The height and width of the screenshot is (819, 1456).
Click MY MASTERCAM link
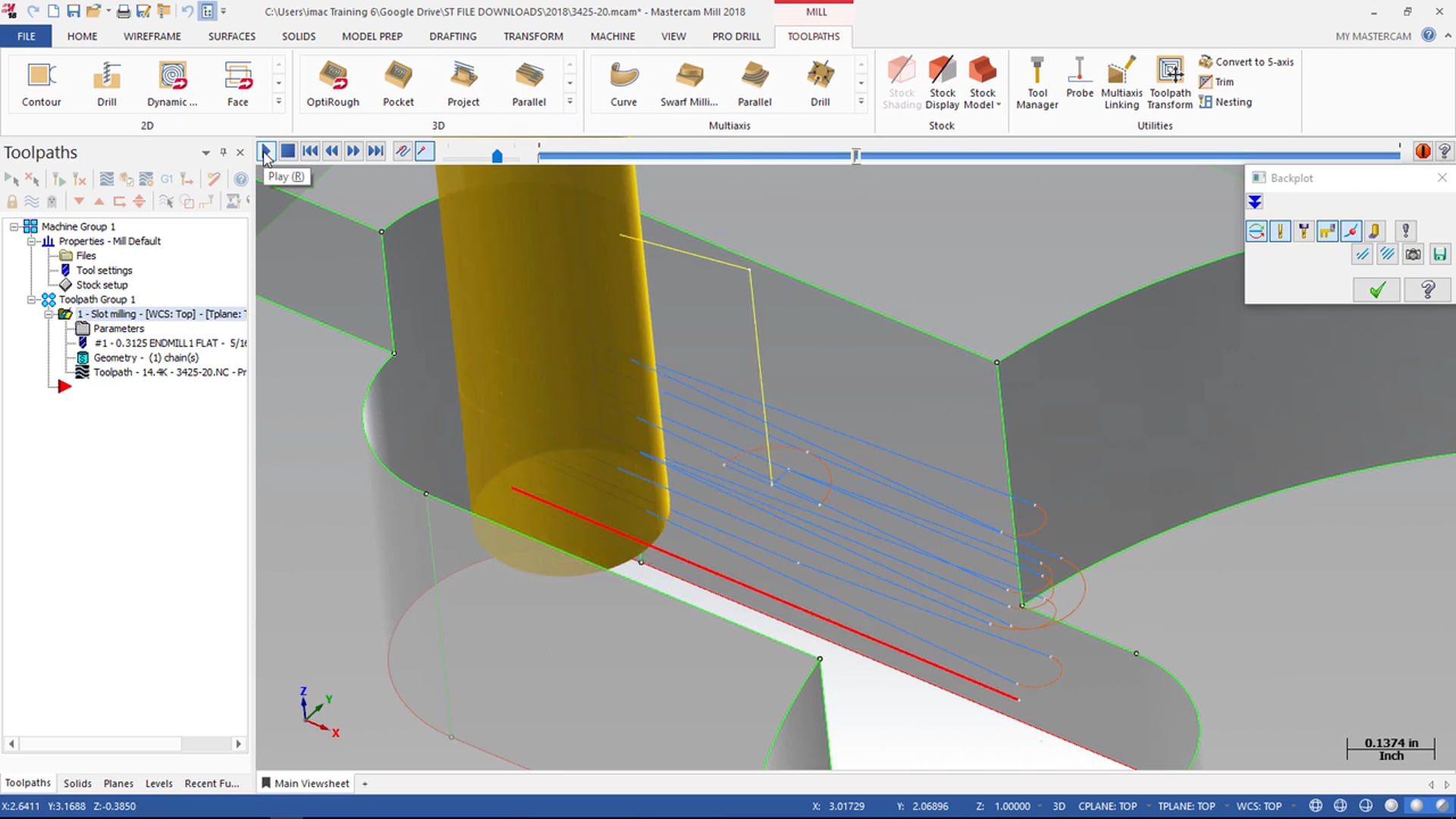tap(1373, 36)
